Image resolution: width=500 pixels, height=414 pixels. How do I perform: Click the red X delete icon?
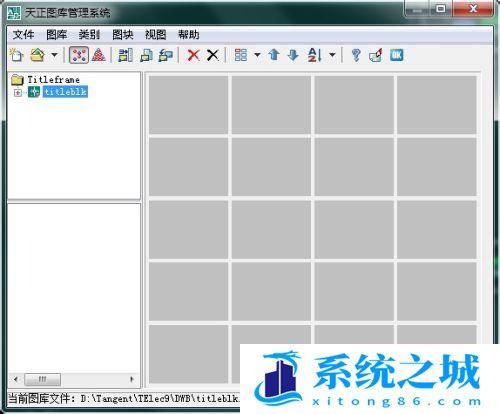coord(194,55)
